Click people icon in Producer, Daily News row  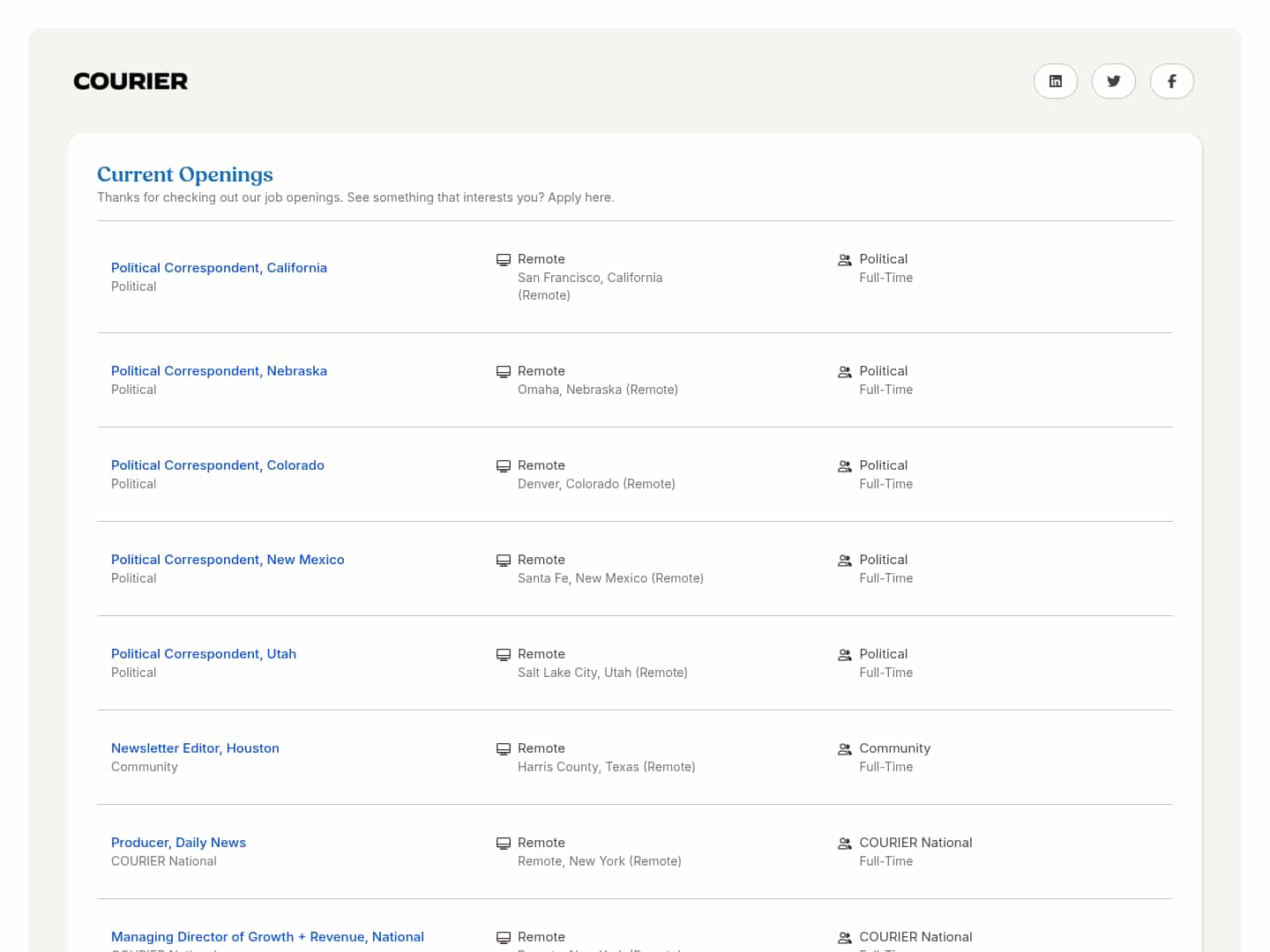(844, 844)
